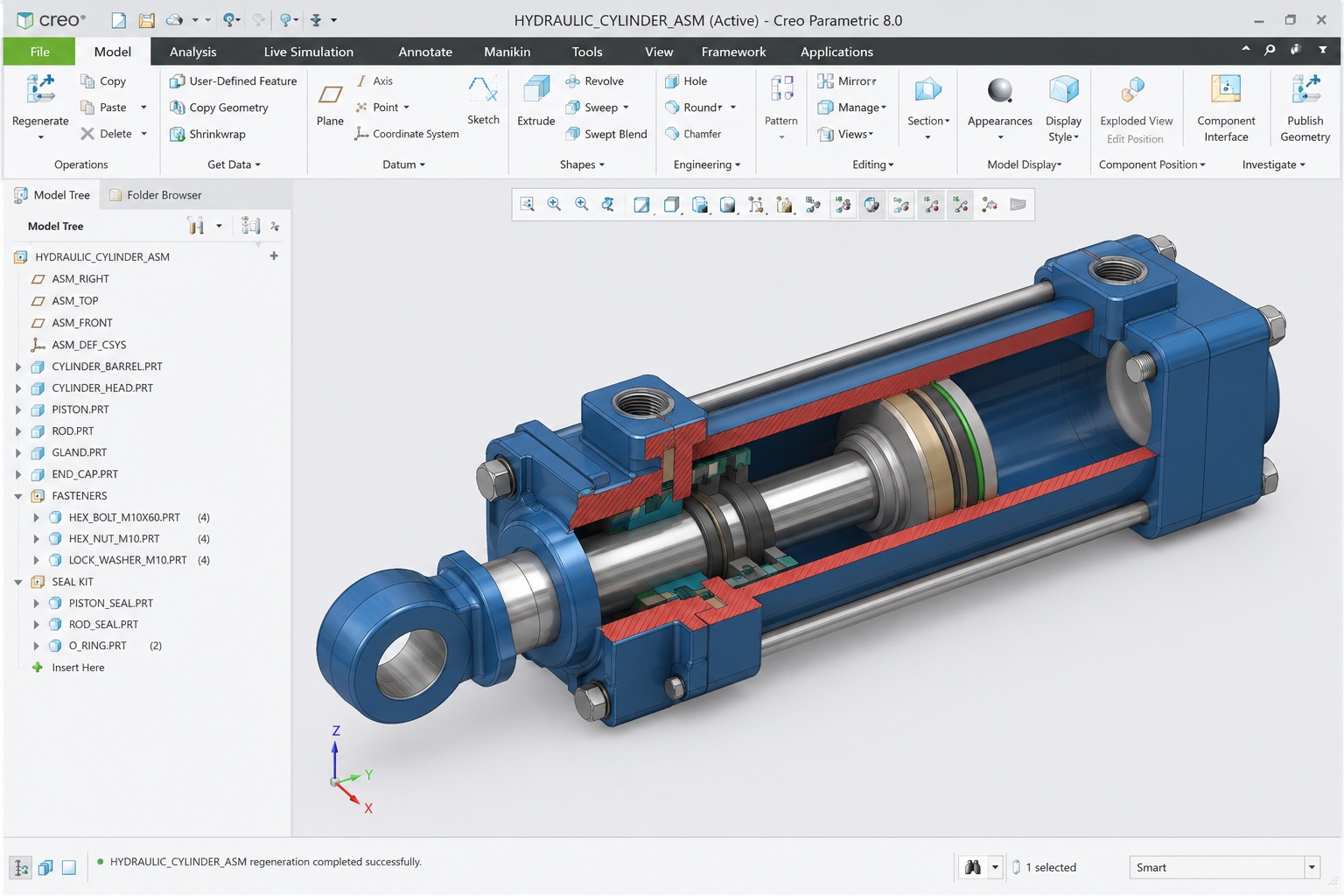Collapse the SEAL KIT folder

click(x=18, y=582)
